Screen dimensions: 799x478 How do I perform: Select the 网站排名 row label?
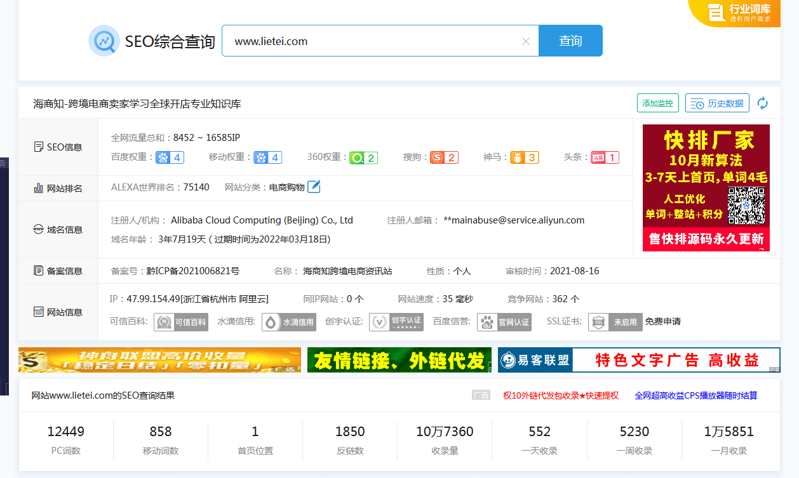58,188
